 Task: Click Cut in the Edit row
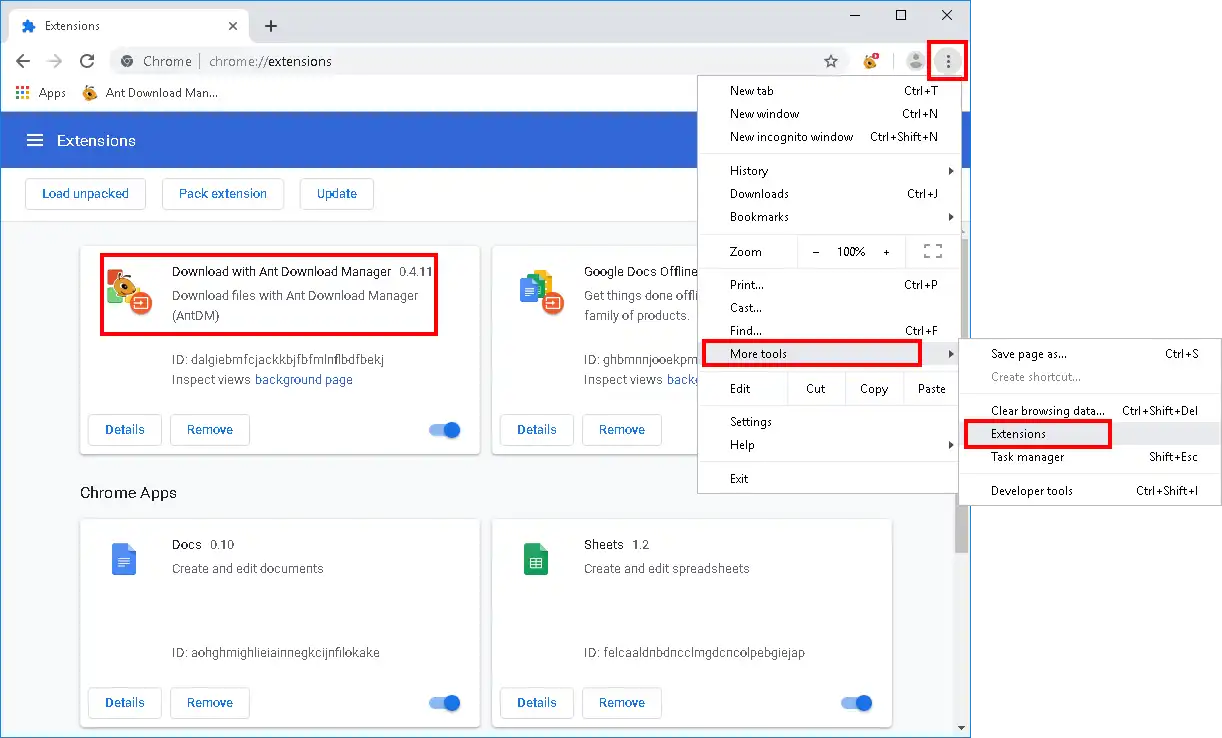coord(816,389)
